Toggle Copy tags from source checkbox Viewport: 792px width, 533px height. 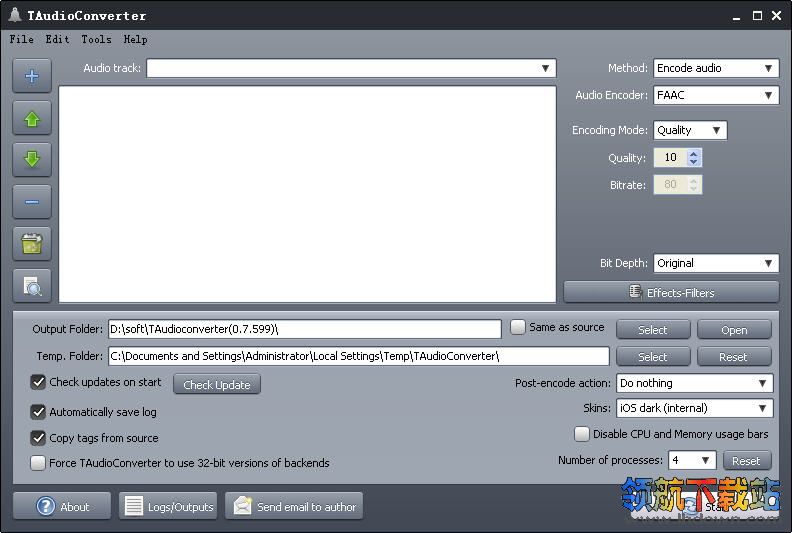38,438
